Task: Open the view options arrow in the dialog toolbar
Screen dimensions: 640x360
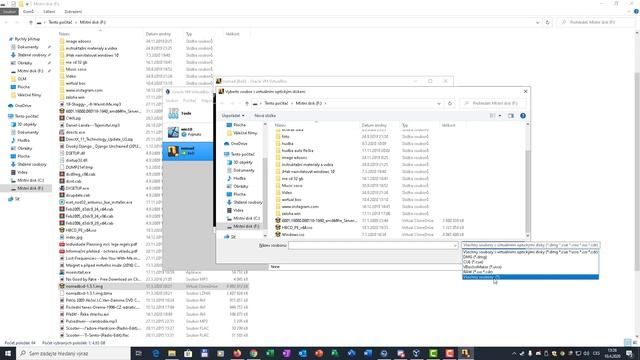Action: tap(500, 116)
